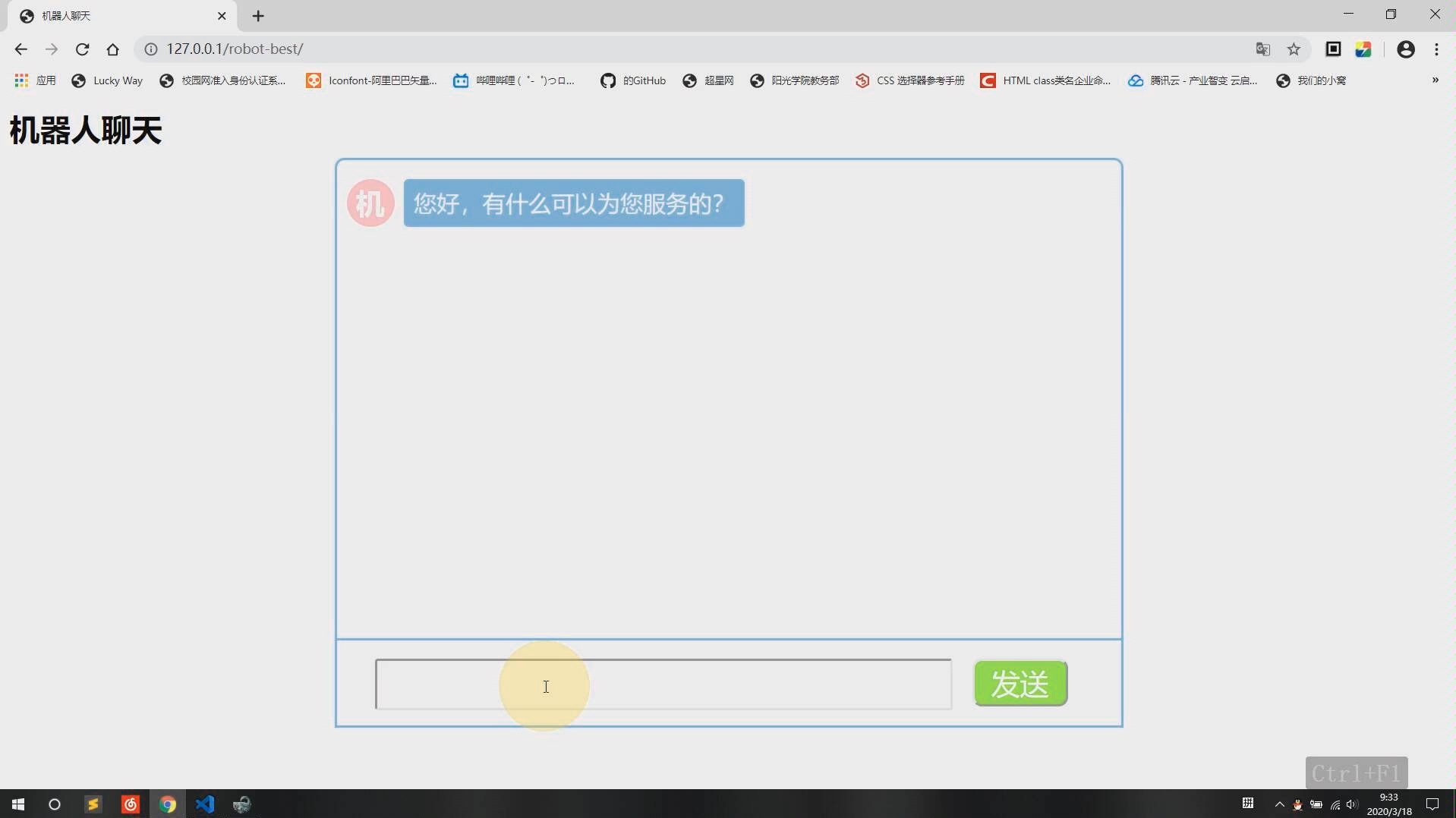Restore down the Chrome window
This screenshot has width=1456, height=818.
(x=1391, y=14)
